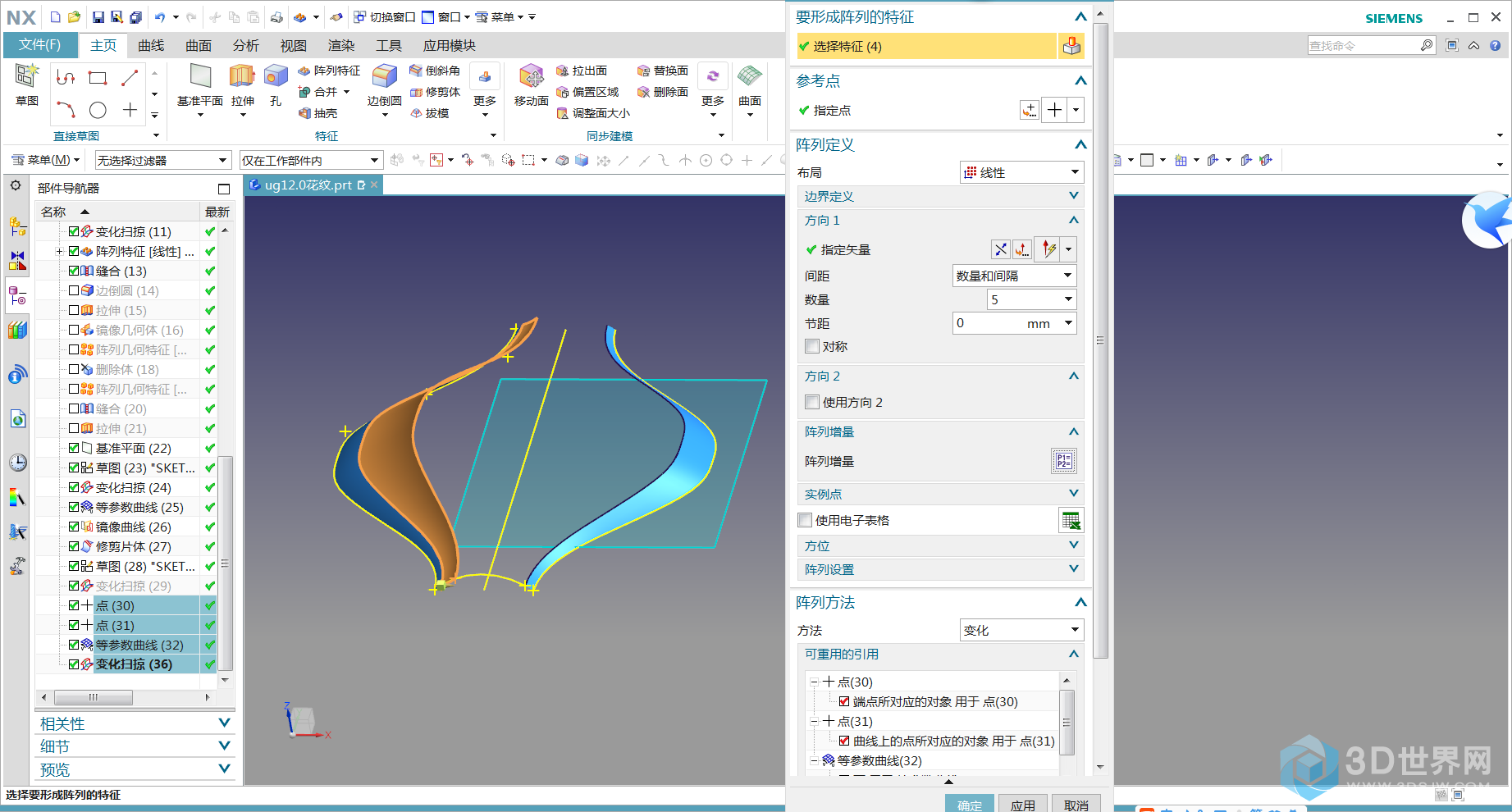Expand the 边界定义 section
Screen dimensions: 1512x812
939,196
